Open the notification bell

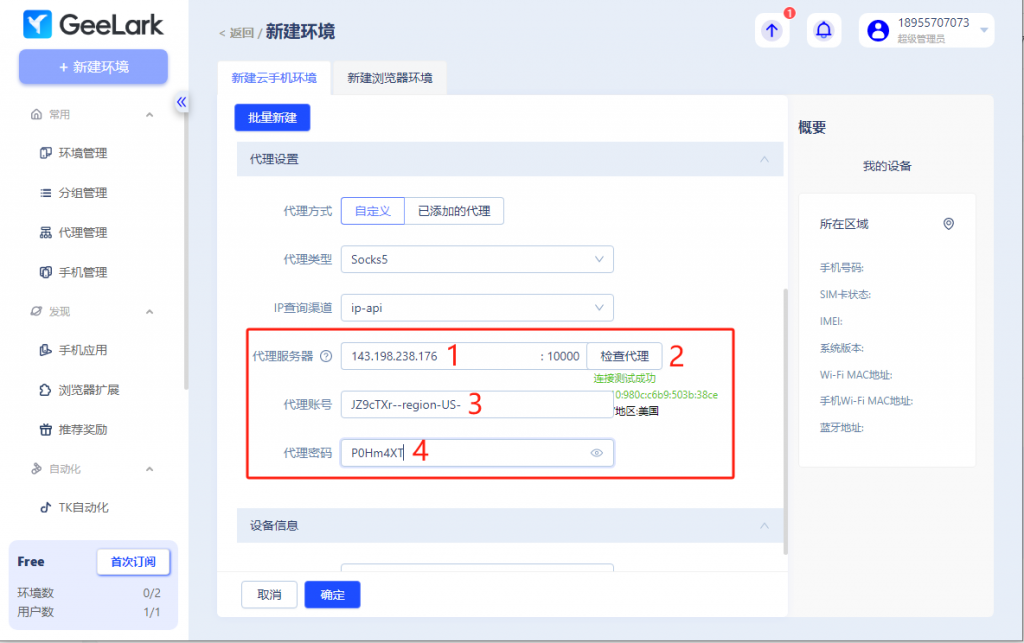click(x=823, y=30)
